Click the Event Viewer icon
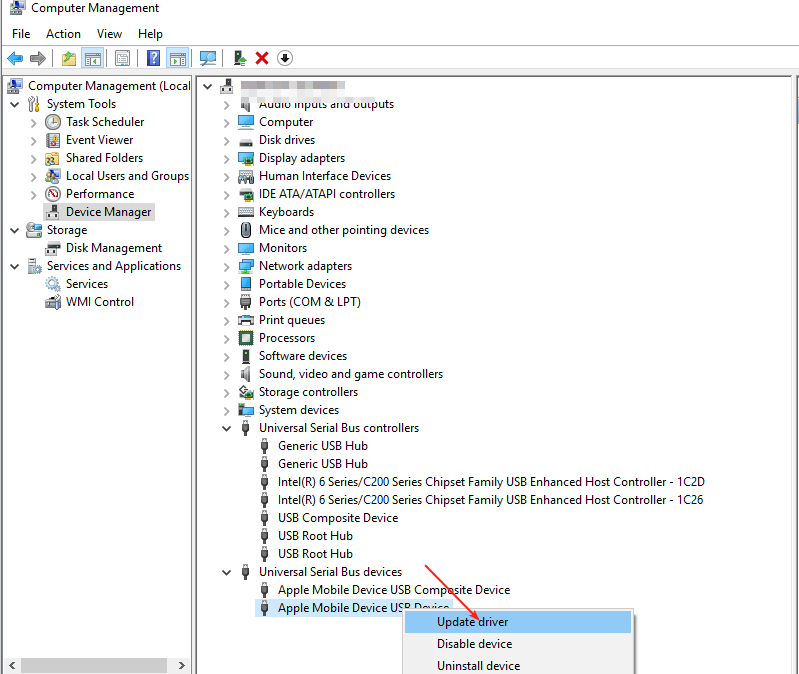799x674 pixels. coord(53,140)
